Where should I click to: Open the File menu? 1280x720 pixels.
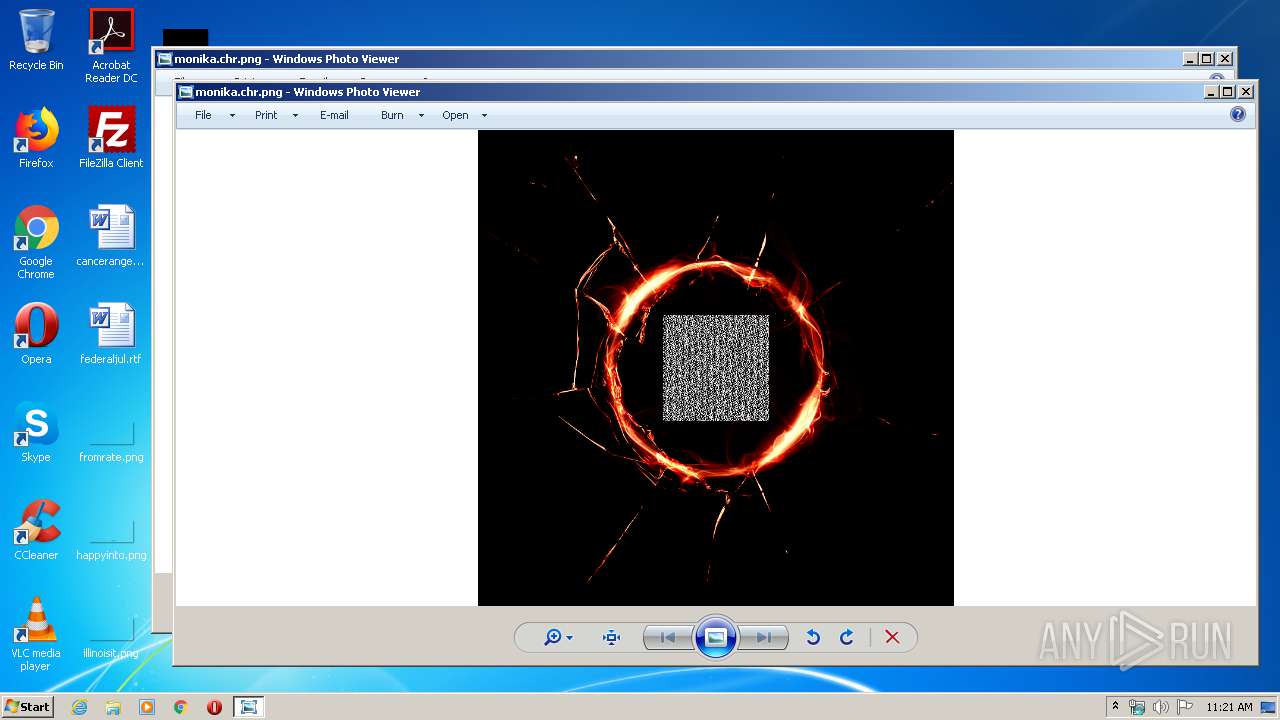pos(203,115)
